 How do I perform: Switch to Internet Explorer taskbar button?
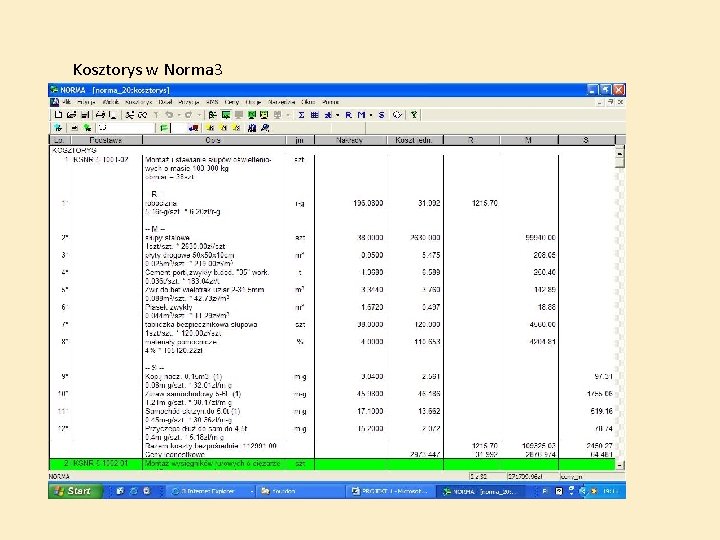(x=210, y=491)
